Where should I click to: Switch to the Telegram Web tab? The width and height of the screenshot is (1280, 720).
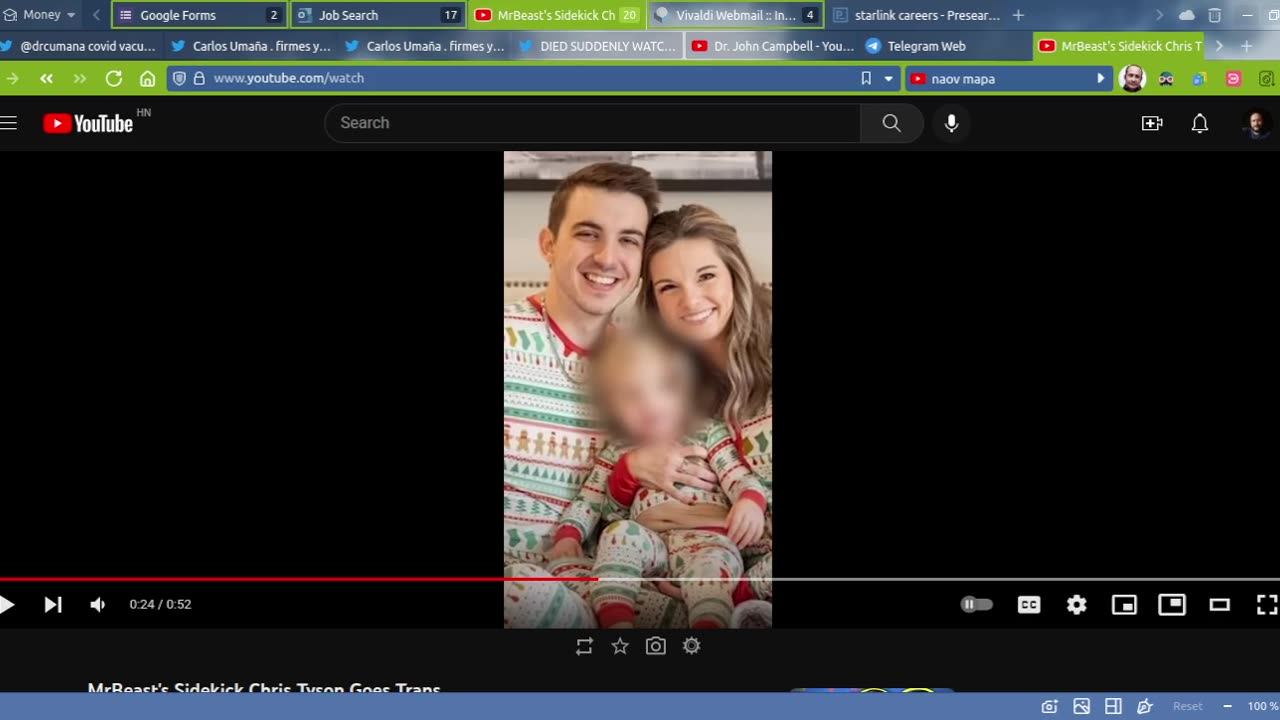pos(946,46)
